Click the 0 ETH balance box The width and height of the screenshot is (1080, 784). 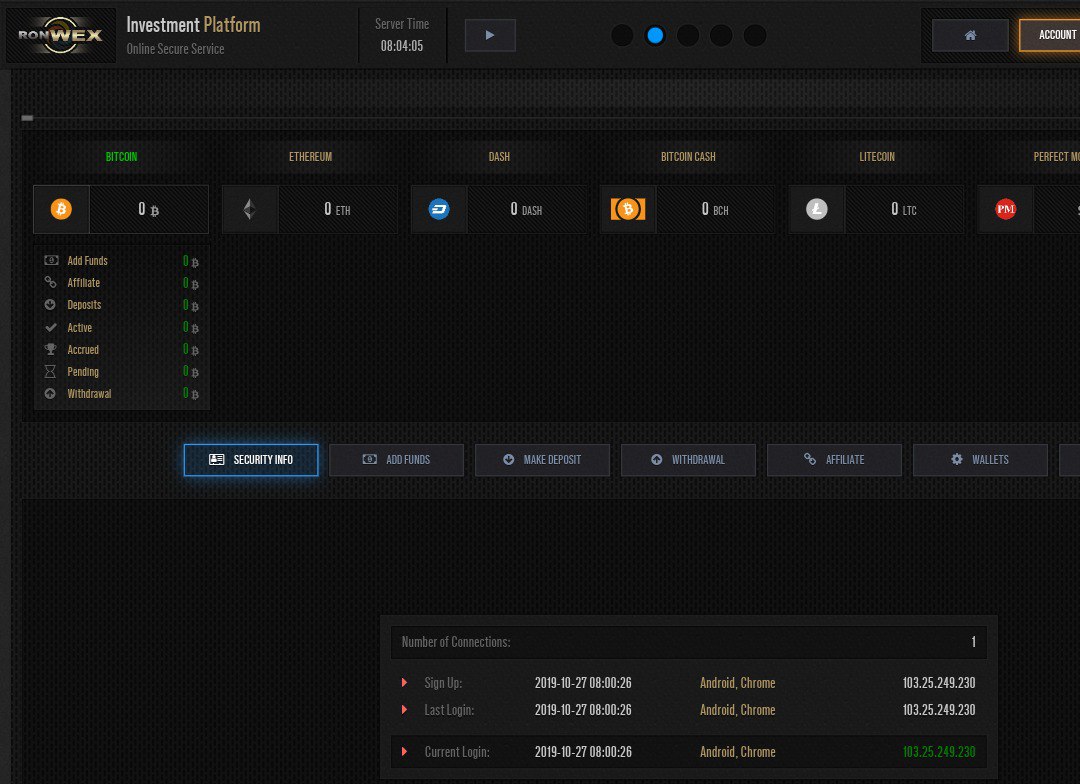[338, 209]
